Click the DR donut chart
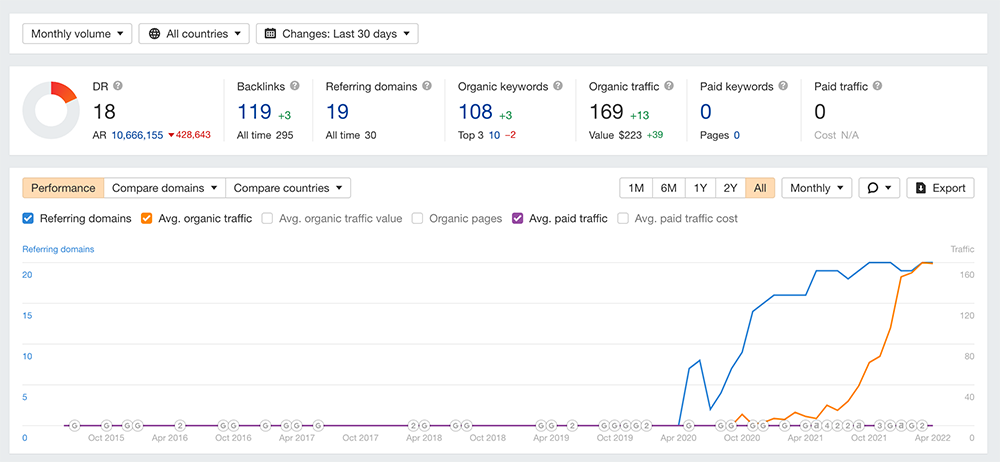 (50, 109)
